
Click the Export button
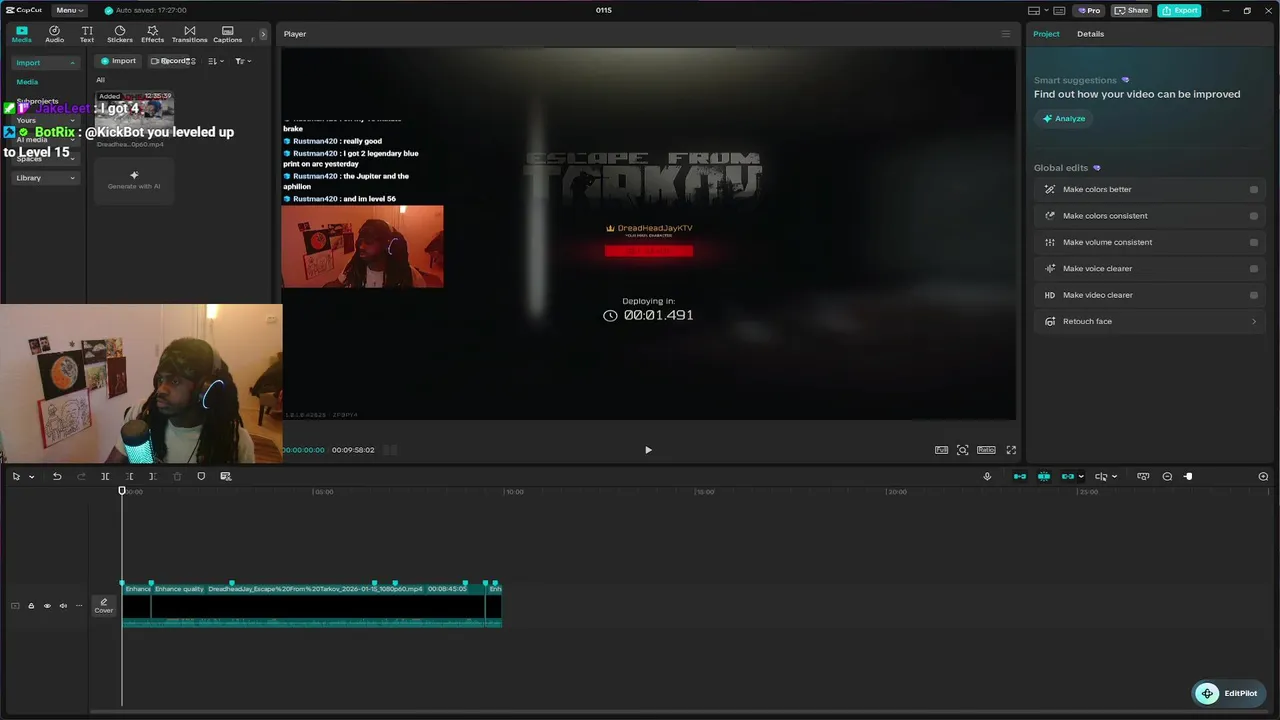(1179, 10)
